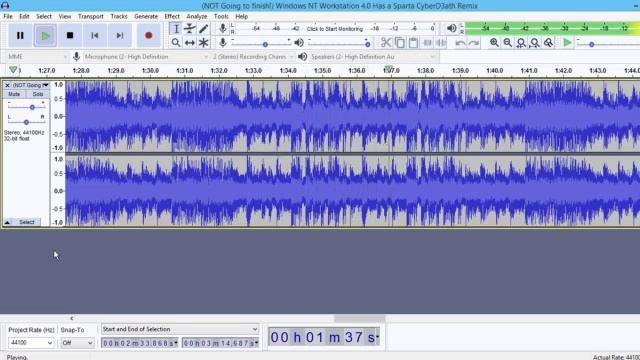Adjust the track pan L/R slider

coord(26,122)
